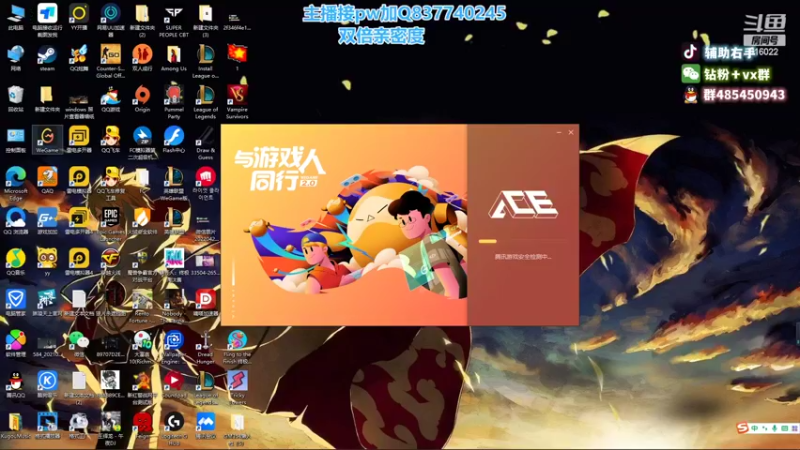Launch the QQ炫舞 winged shortcut
800x450 pixels.
coord(79,58)
